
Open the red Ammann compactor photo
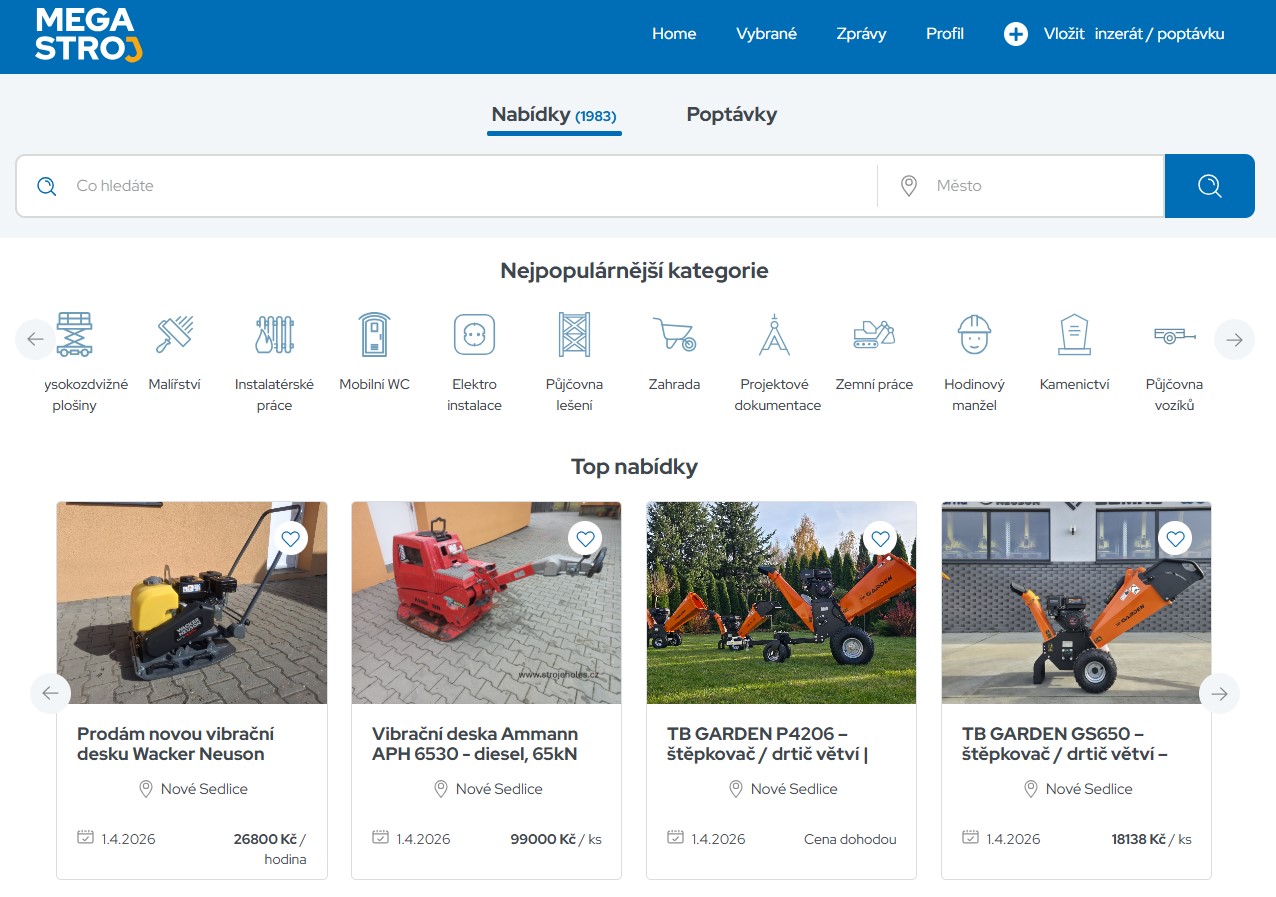click(486, 603)
